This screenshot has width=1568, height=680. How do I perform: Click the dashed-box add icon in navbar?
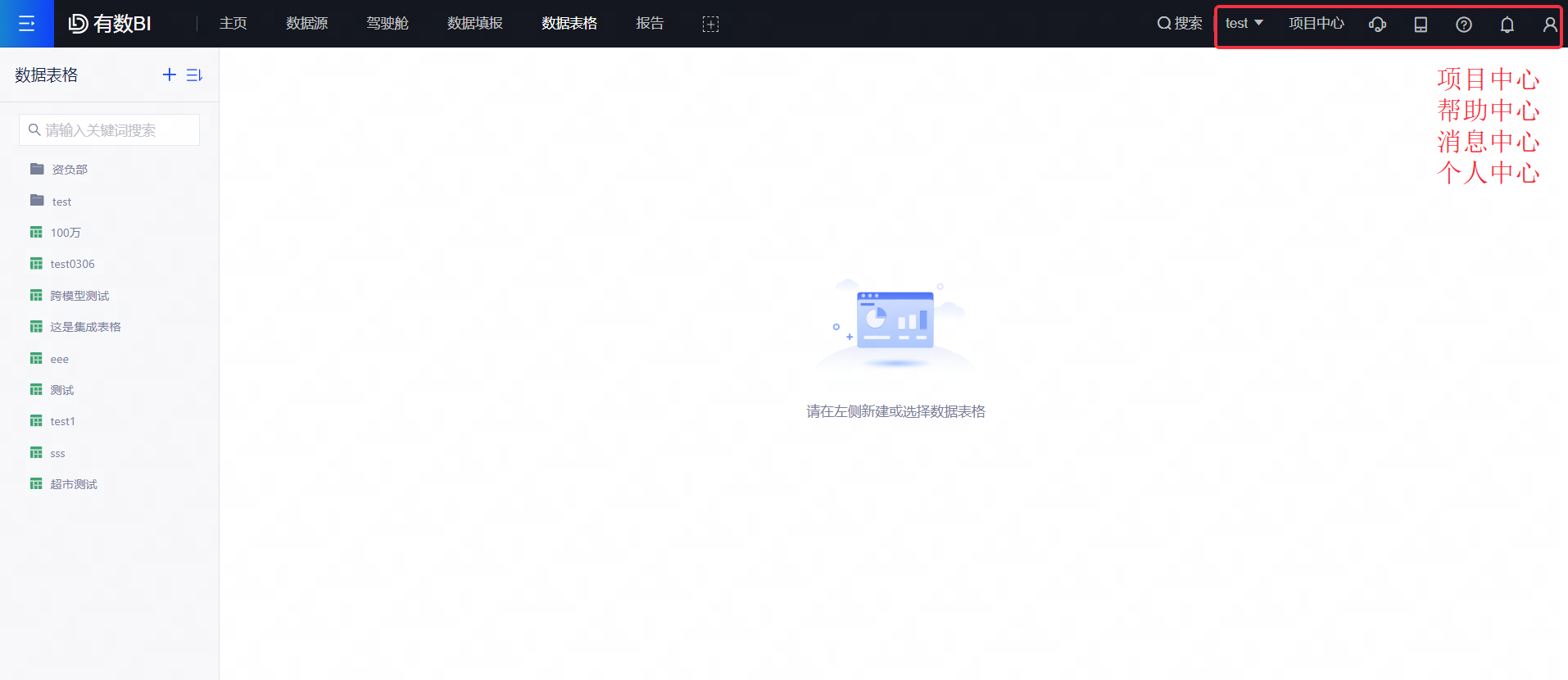[710, 25]
